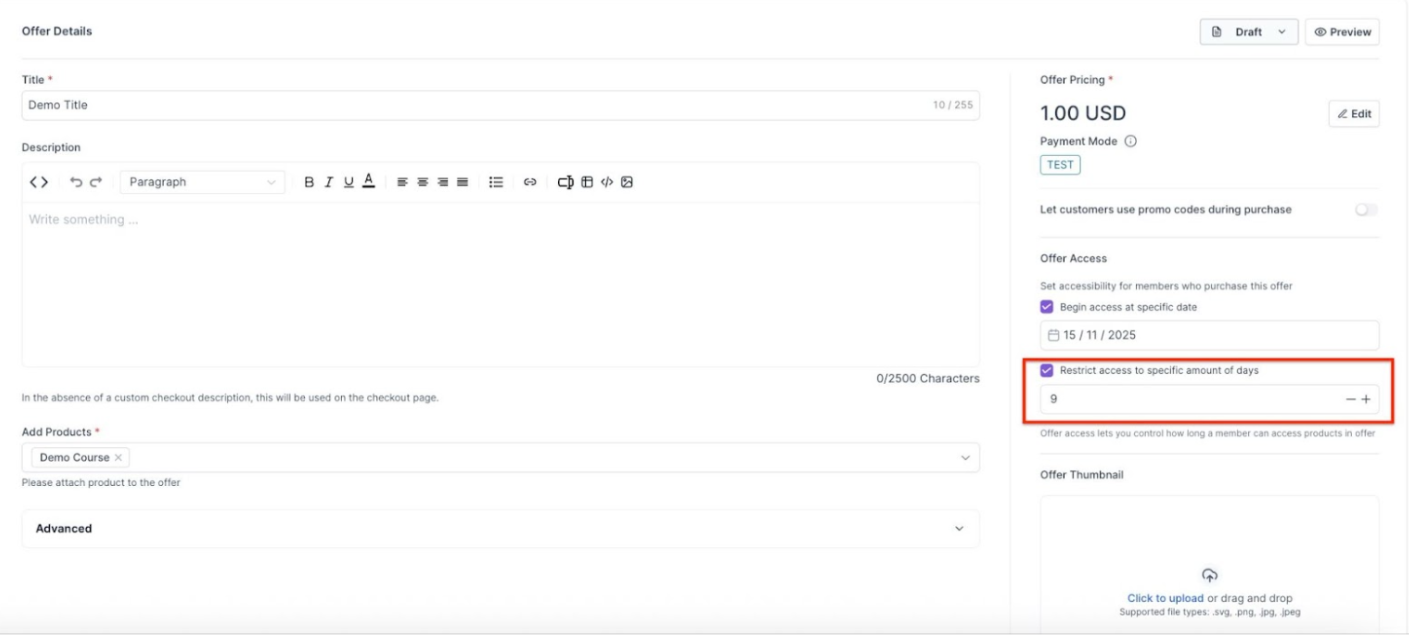Click into the description text area
1409x636 pixels.
pos(500,284)
